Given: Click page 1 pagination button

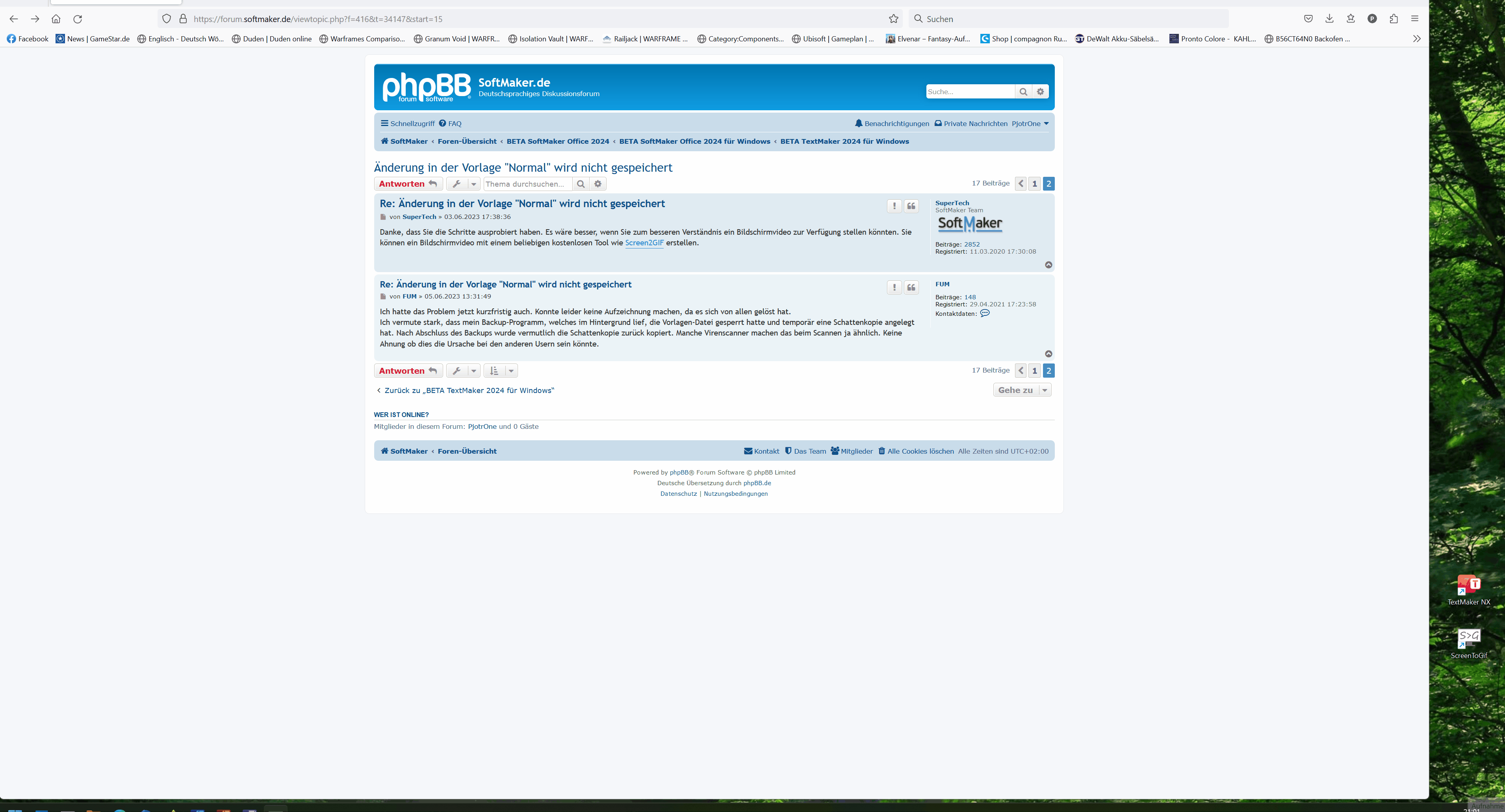Looking at the screenshot, I should [x=1034, y=183].
